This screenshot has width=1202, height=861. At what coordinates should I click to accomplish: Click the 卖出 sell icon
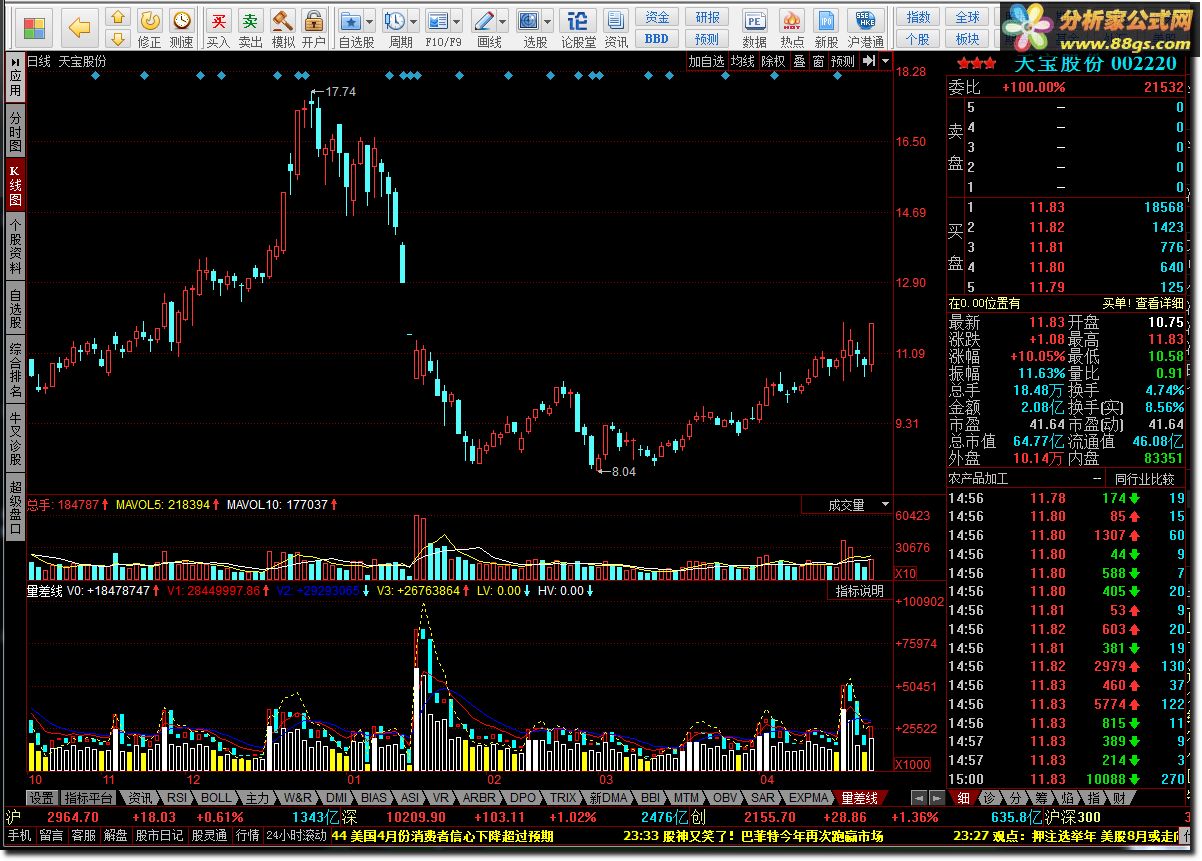(x=250, y=29)
